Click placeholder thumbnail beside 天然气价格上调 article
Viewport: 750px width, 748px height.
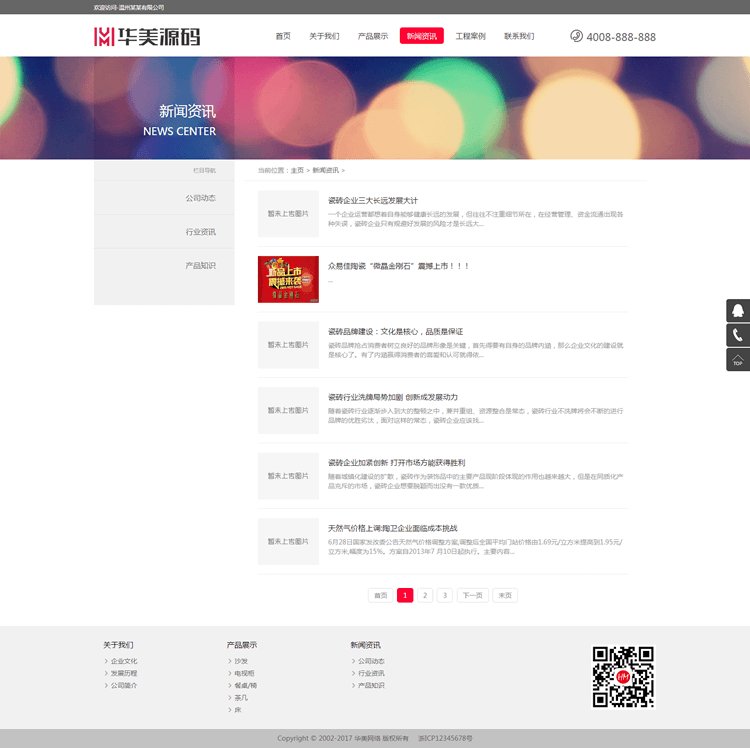coord(288,541)
